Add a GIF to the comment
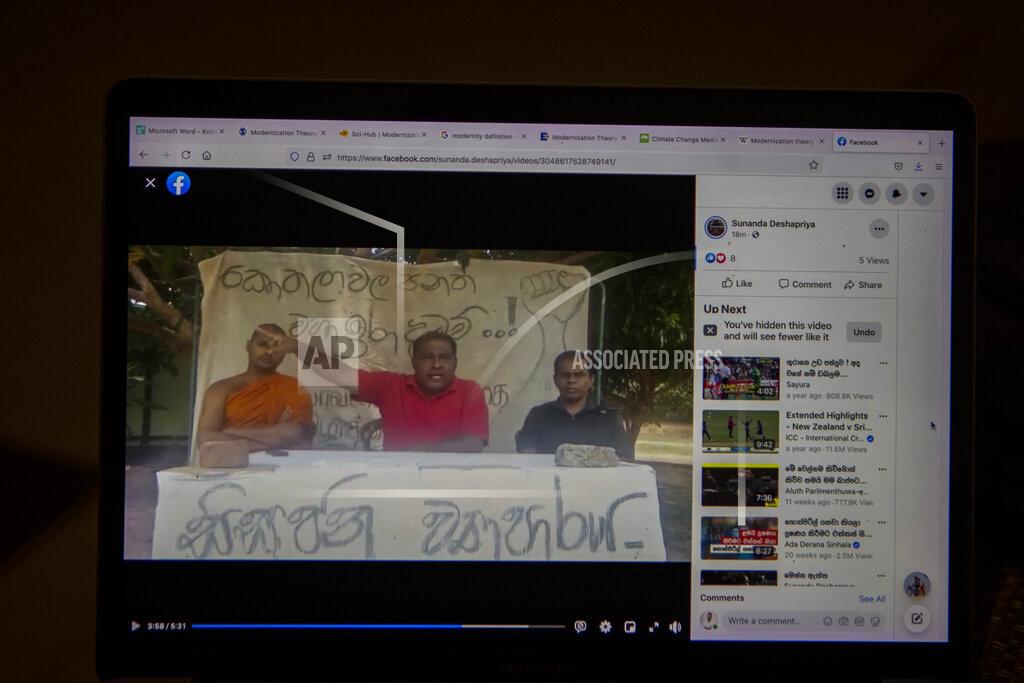Viewport: 1024px width, 683px height. [859, 622]
